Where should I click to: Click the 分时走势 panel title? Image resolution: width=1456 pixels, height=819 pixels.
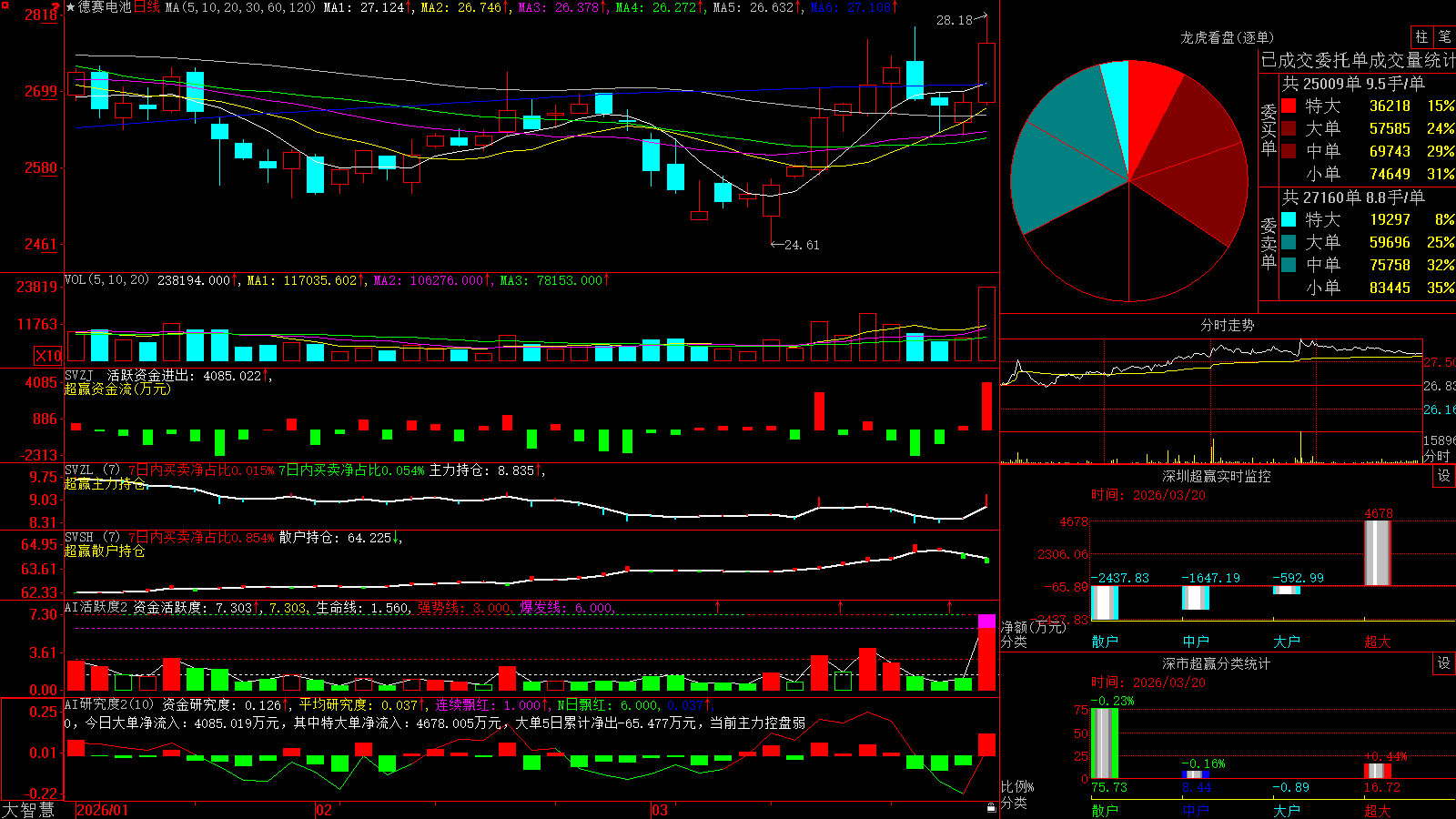pos(1227,325)
